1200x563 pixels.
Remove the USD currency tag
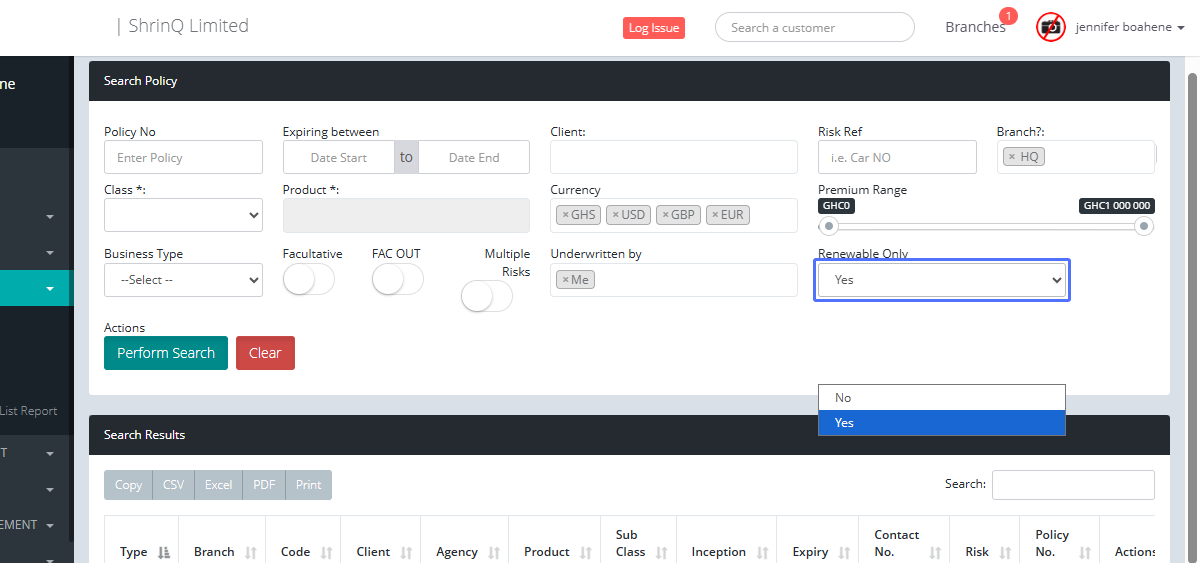[615, 215]
